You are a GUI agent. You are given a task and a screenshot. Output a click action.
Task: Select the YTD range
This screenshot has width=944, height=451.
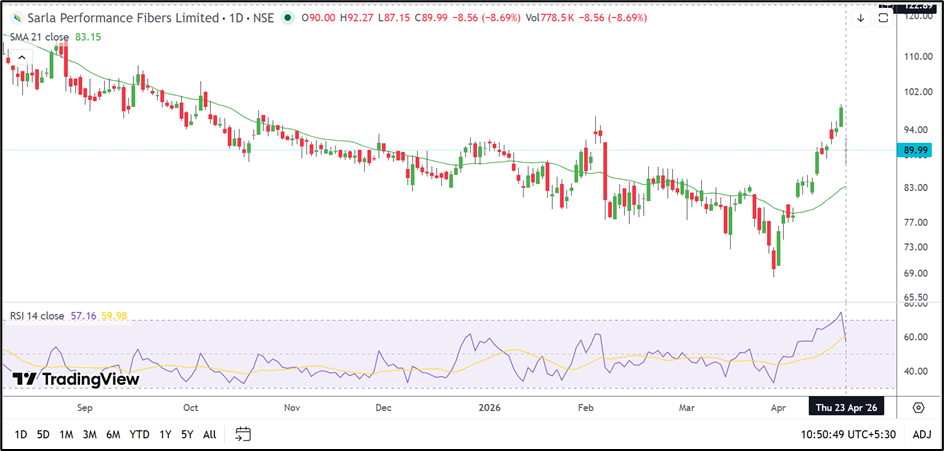pos(140,434)
